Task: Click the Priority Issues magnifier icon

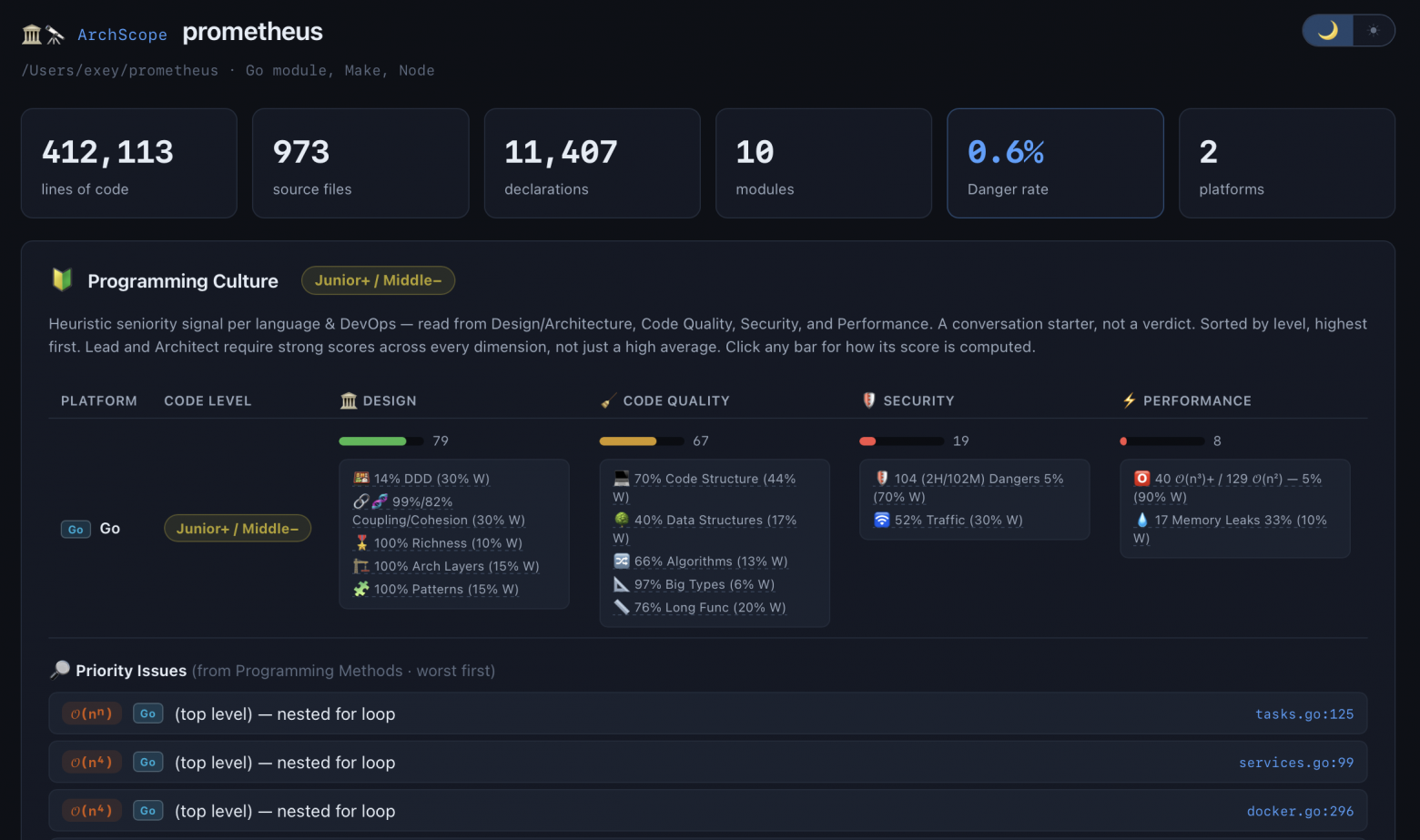Action: point(60,670)
